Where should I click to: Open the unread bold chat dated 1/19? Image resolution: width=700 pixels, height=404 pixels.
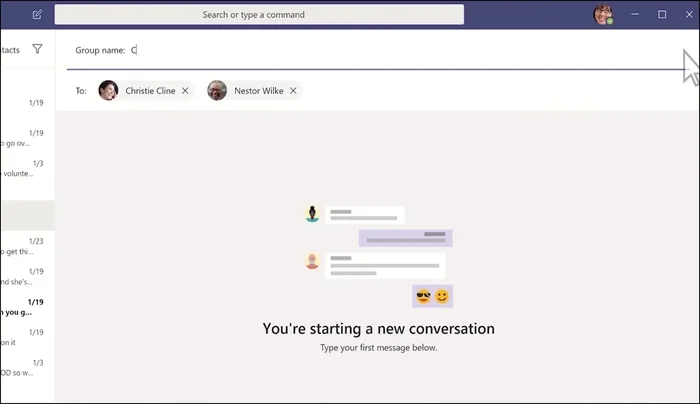tap(27, 307)
